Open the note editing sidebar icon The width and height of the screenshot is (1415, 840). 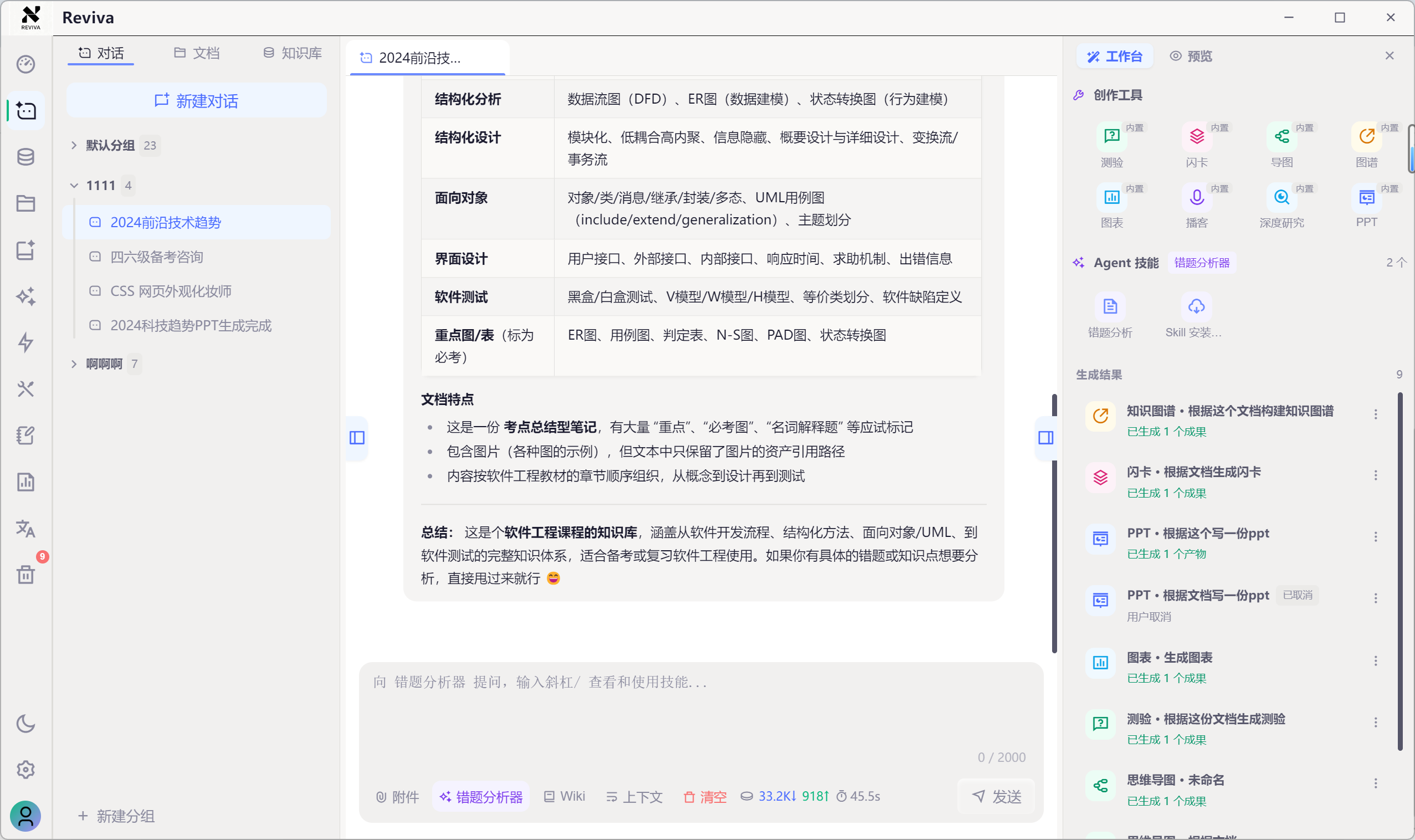(x=25, y=436)
